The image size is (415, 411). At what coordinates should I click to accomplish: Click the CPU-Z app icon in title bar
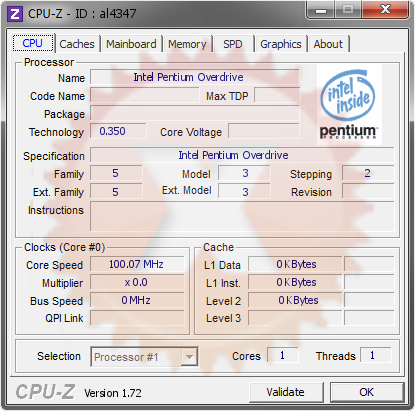tap(14, 14)
